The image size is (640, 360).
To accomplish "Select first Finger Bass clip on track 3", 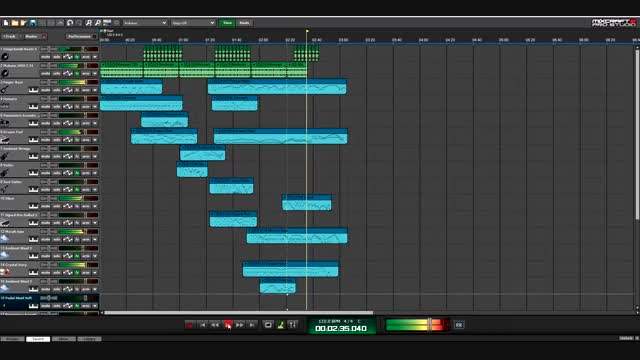I will (131, 87).
